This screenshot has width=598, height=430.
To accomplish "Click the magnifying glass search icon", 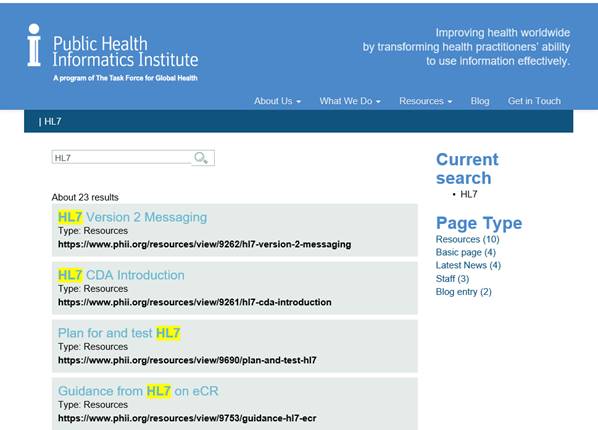I will coord(201,158).
